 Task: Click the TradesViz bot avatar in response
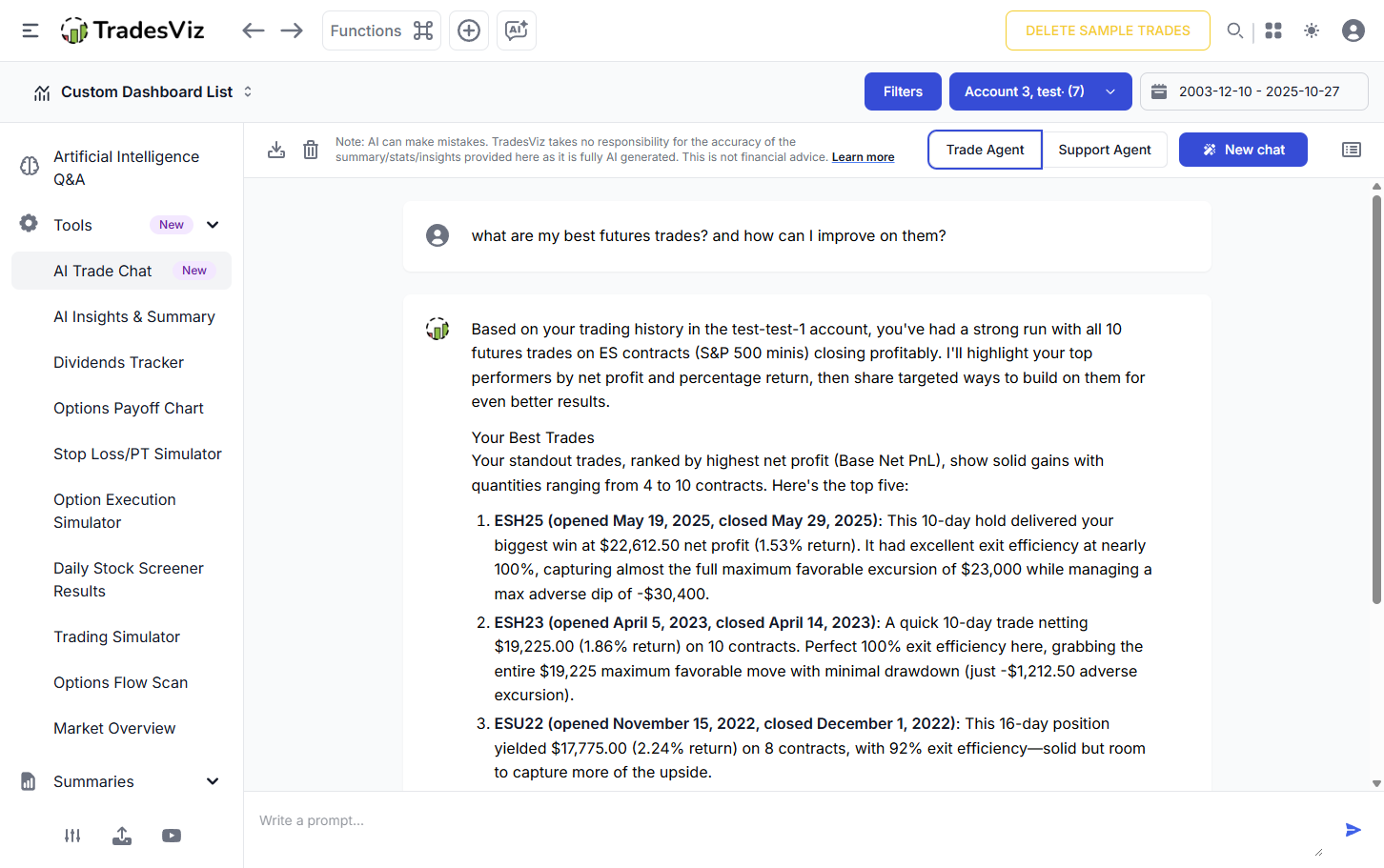[438, 329]
